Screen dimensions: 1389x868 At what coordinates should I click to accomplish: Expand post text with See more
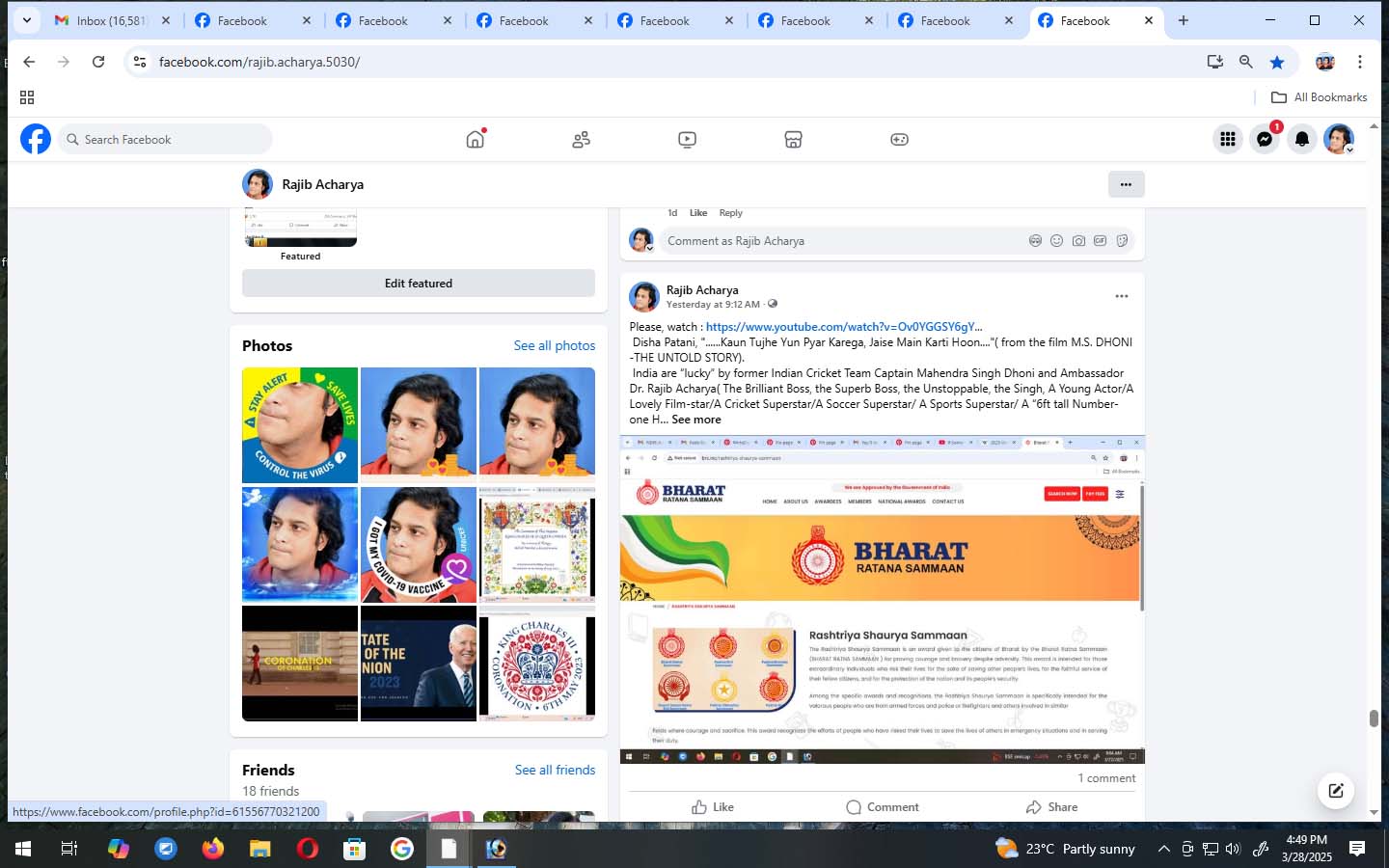[x=695, y=420]
